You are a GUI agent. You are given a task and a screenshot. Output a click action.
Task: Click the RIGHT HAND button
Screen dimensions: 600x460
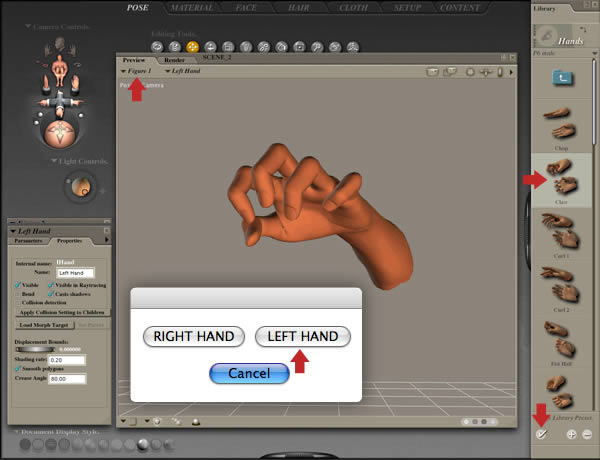(194, 336)
